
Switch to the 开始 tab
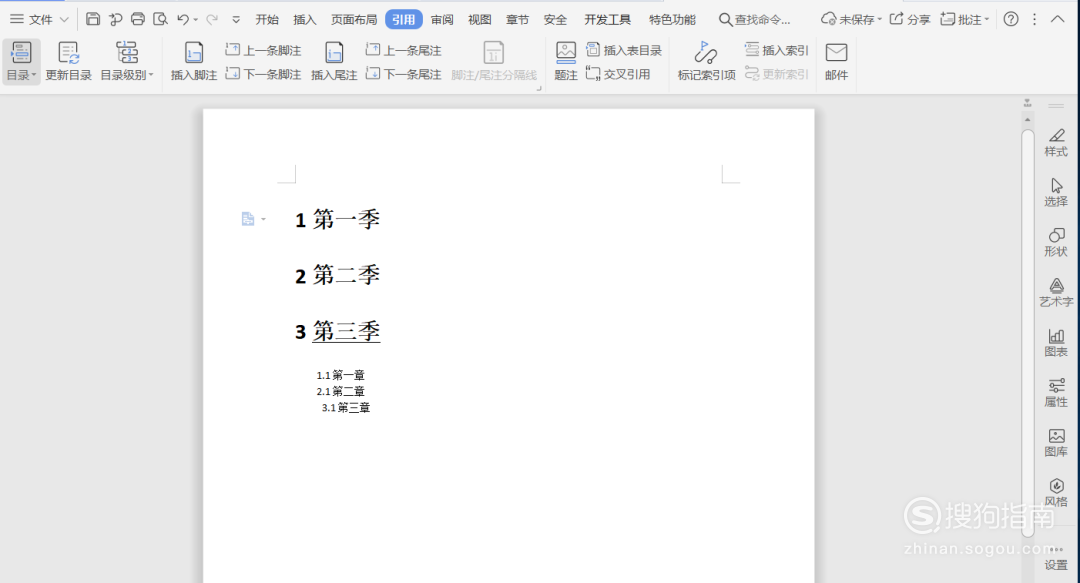(x=267, y=20)
